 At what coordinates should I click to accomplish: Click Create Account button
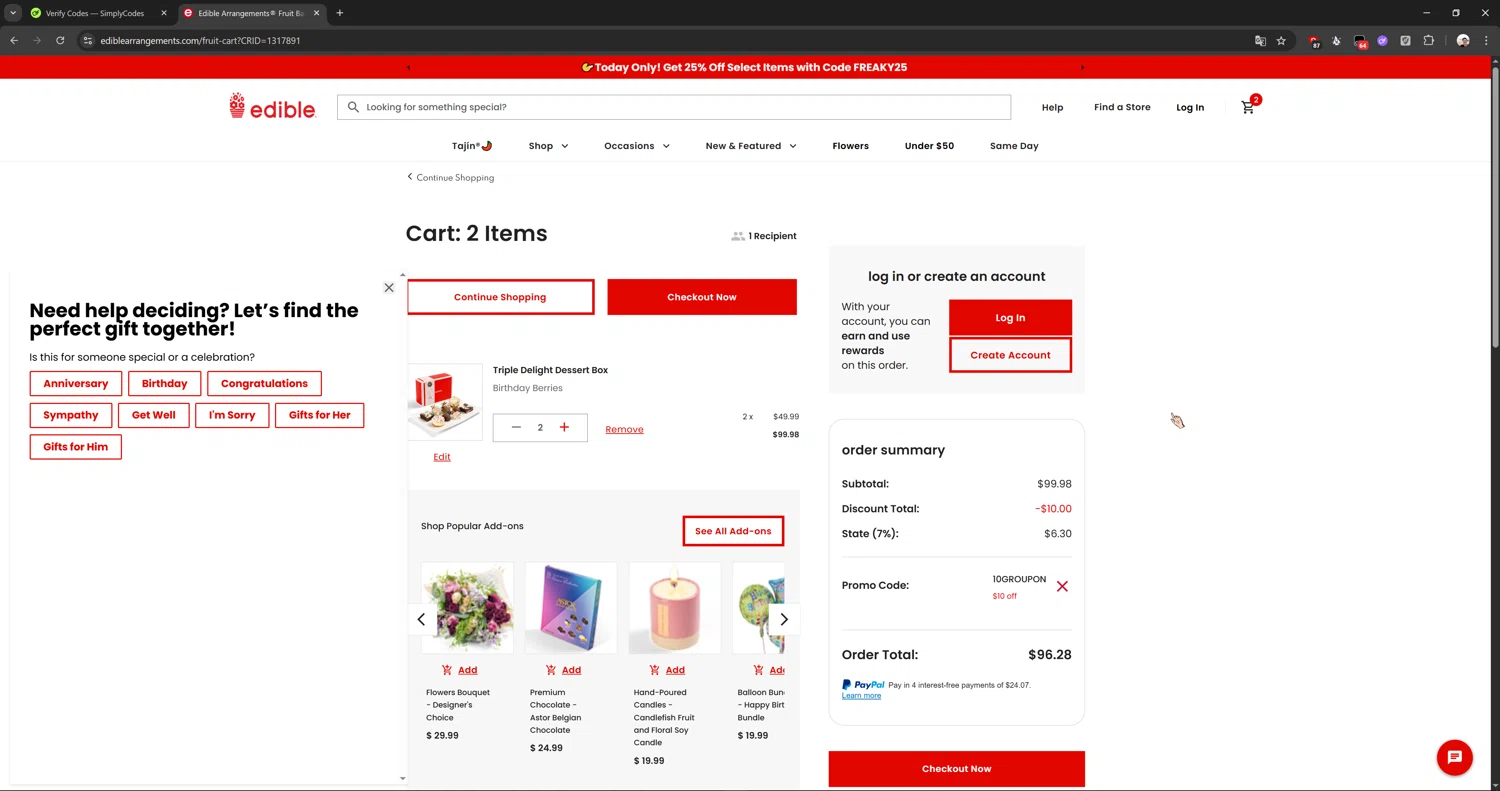pos(1010,355)
